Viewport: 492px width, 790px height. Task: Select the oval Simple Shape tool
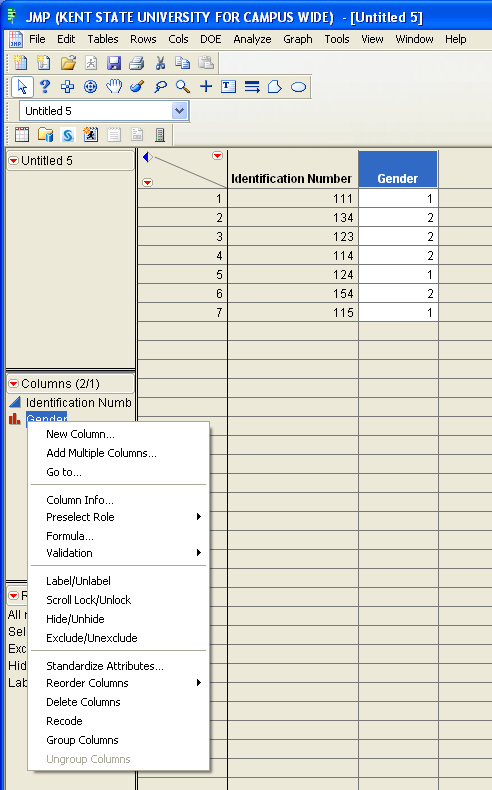pyautogui.click(x=299, y=87)
